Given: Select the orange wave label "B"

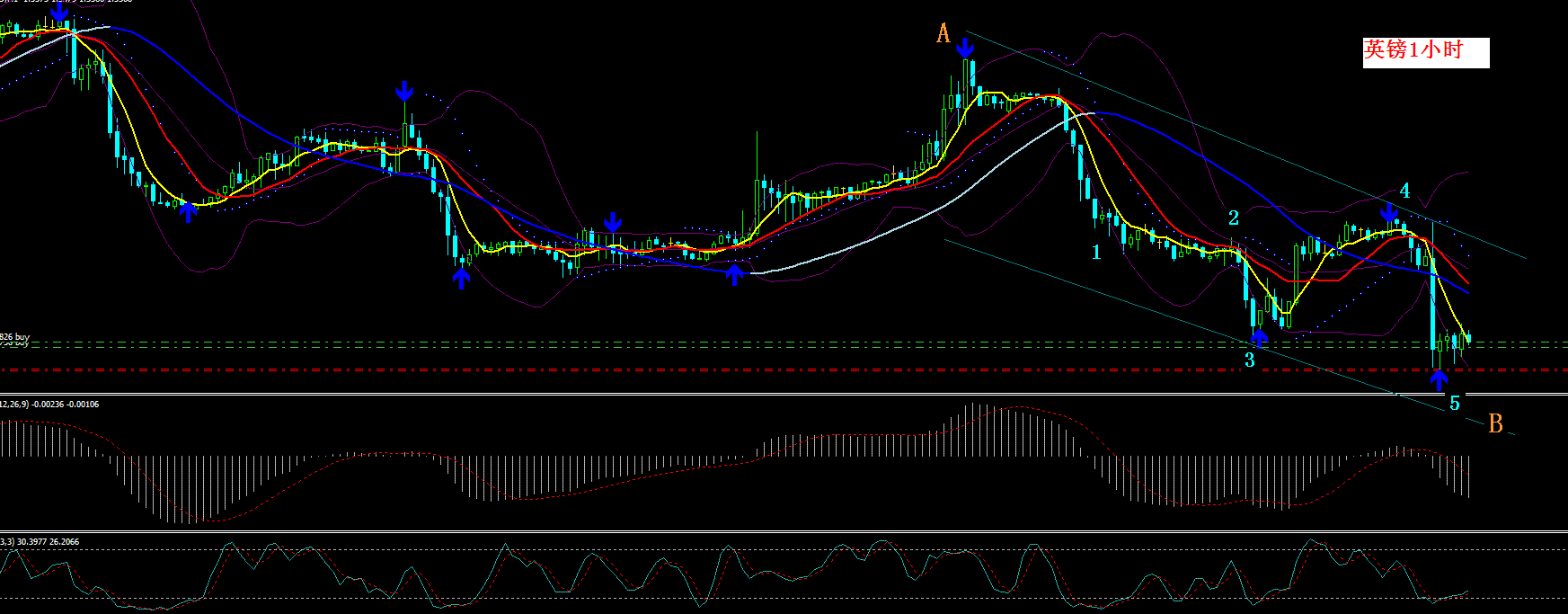Looking at the screenshot, I should 1495,423.
